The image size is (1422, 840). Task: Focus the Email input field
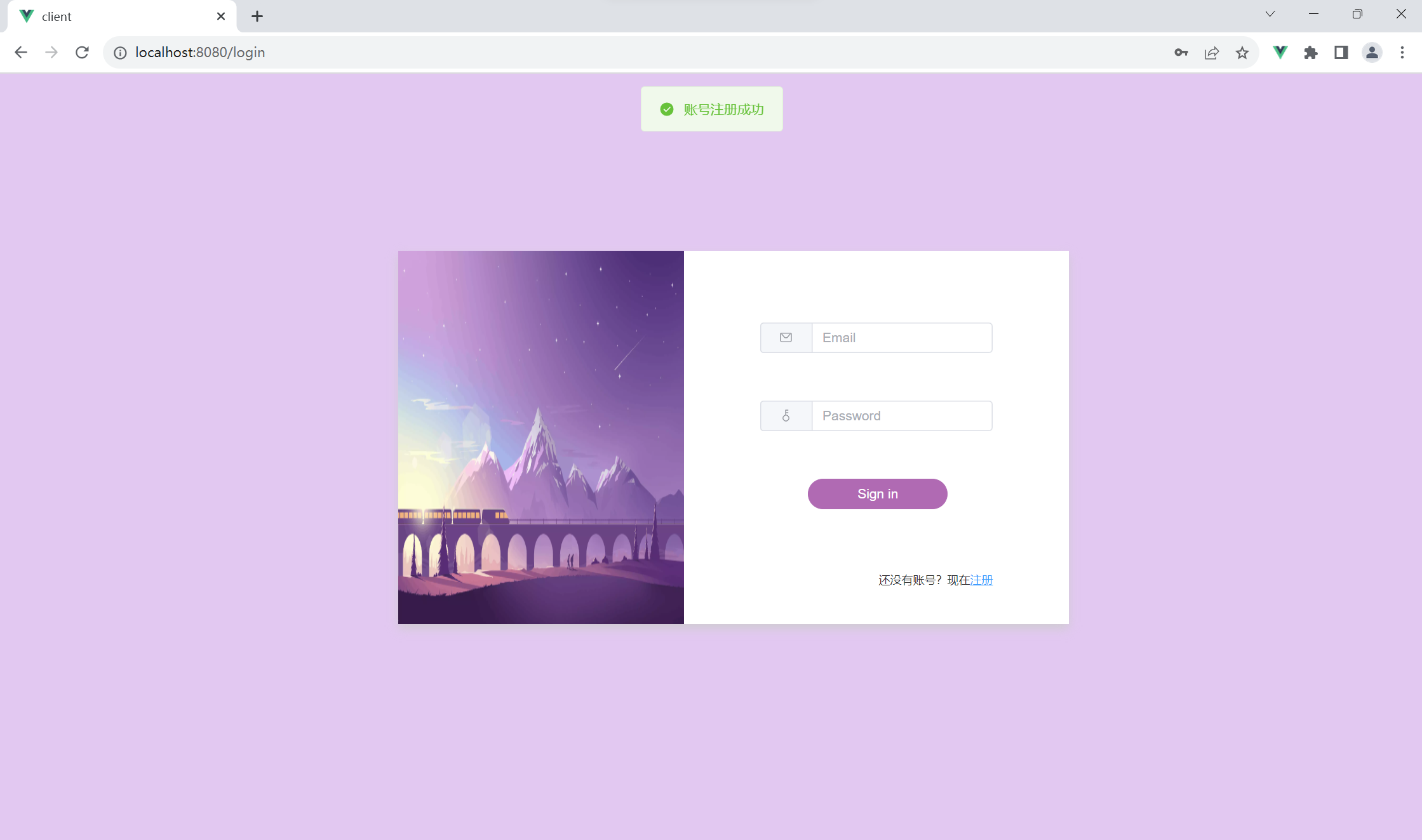point(902,338)
